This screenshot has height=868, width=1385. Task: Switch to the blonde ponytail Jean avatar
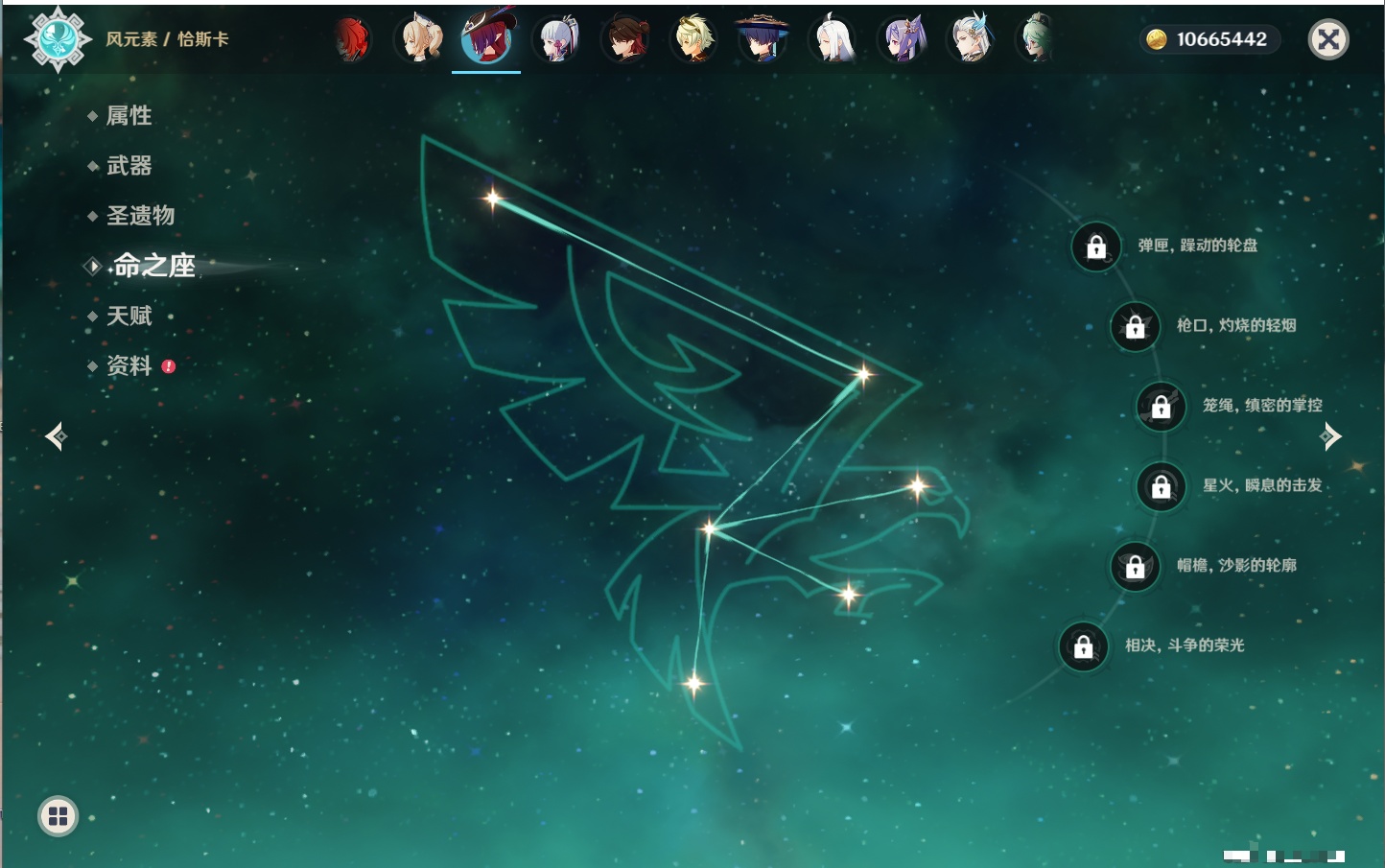coord(420,39)
